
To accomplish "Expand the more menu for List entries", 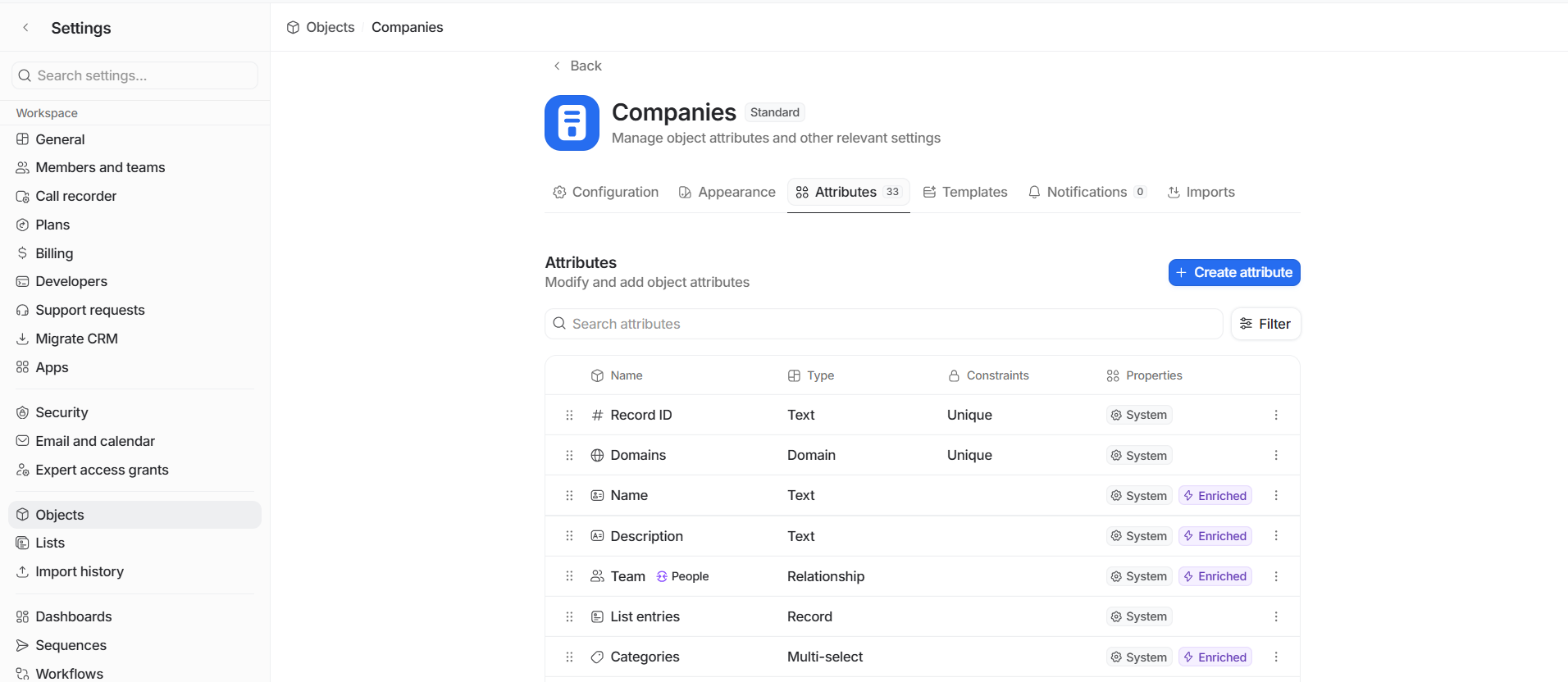I will tap(1275, 616).
